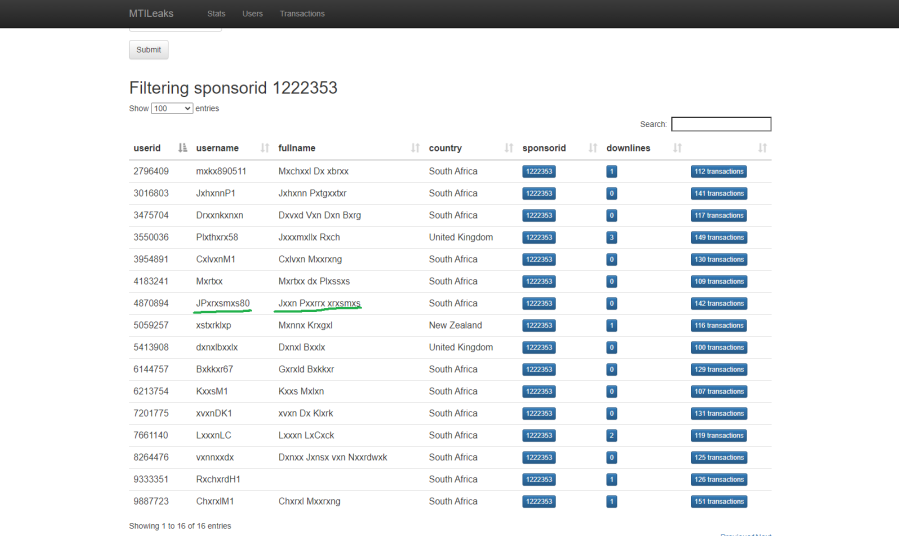Open the Stats menu item
The image size is (899, 536).
tap(216, 14)
